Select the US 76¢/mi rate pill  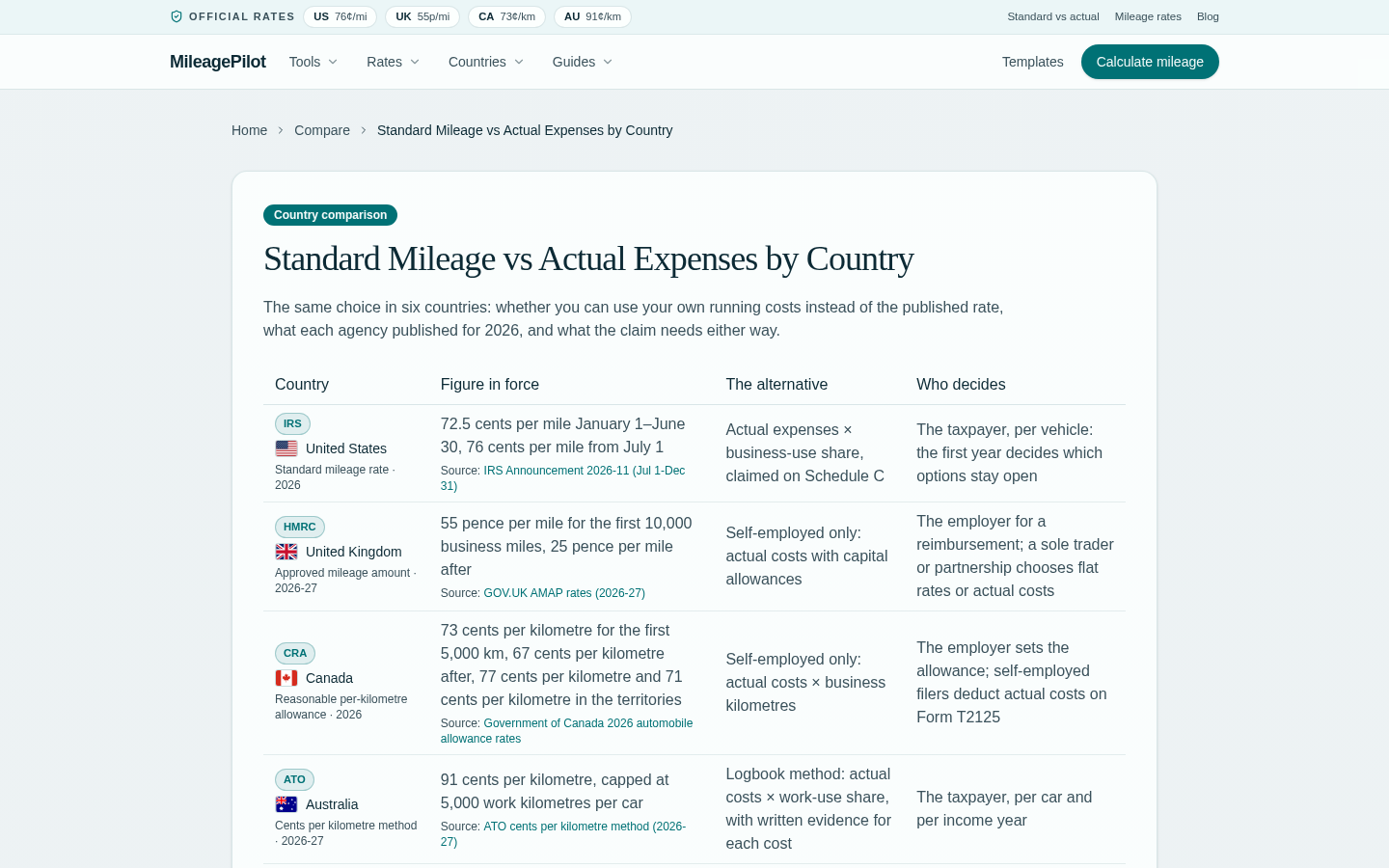click(x=340, y=16)
